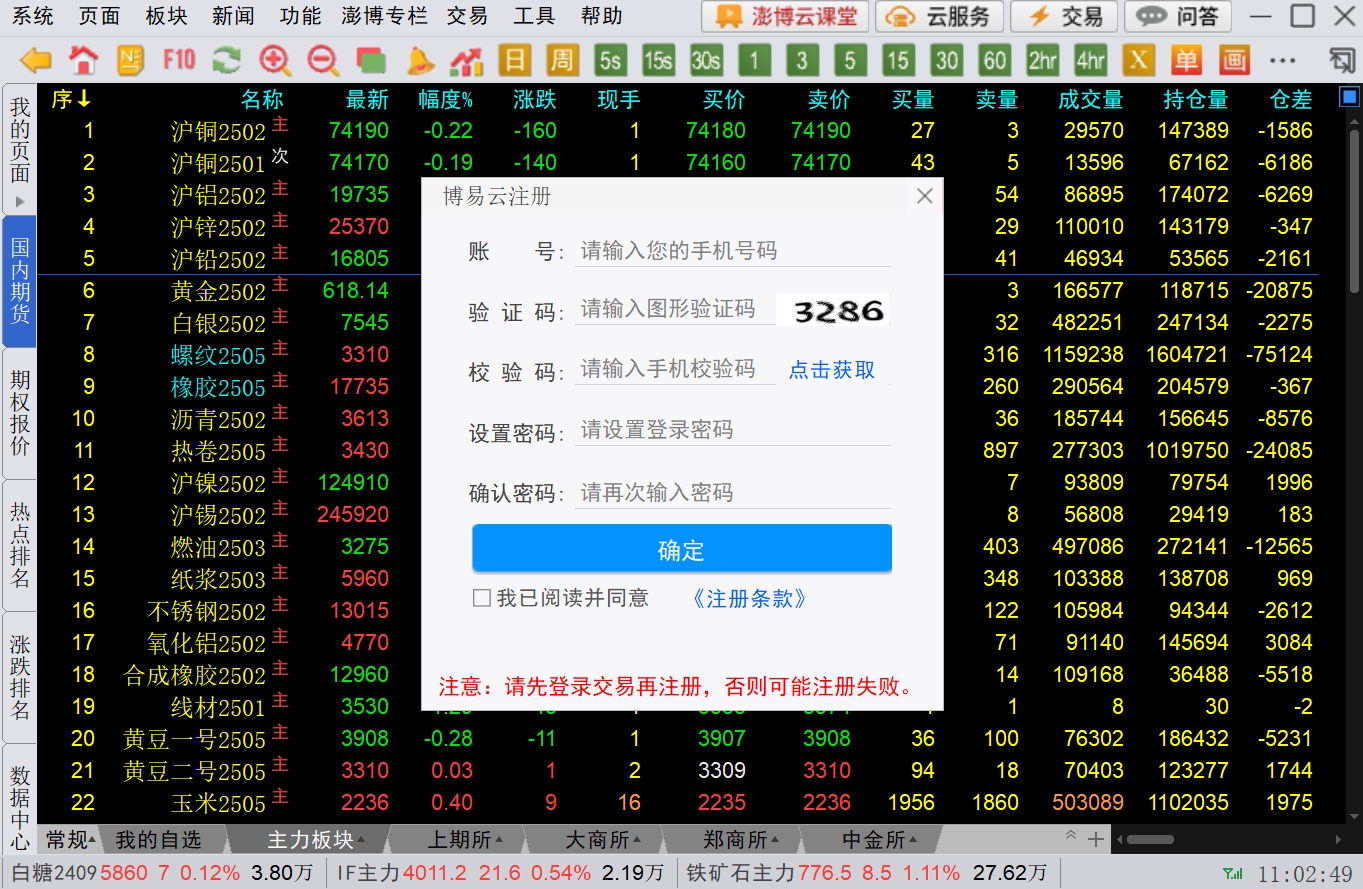Screen dimensions: 1363x889
Task: Click the orange back arrow icon
Action: (36, 61)
